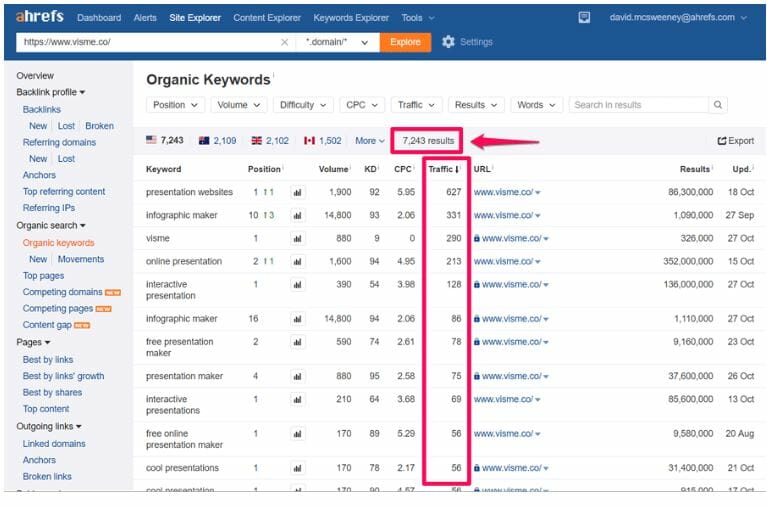Open Best by shares in sidebar
Viewport: 767px width, 506px height.
point(52,392)
